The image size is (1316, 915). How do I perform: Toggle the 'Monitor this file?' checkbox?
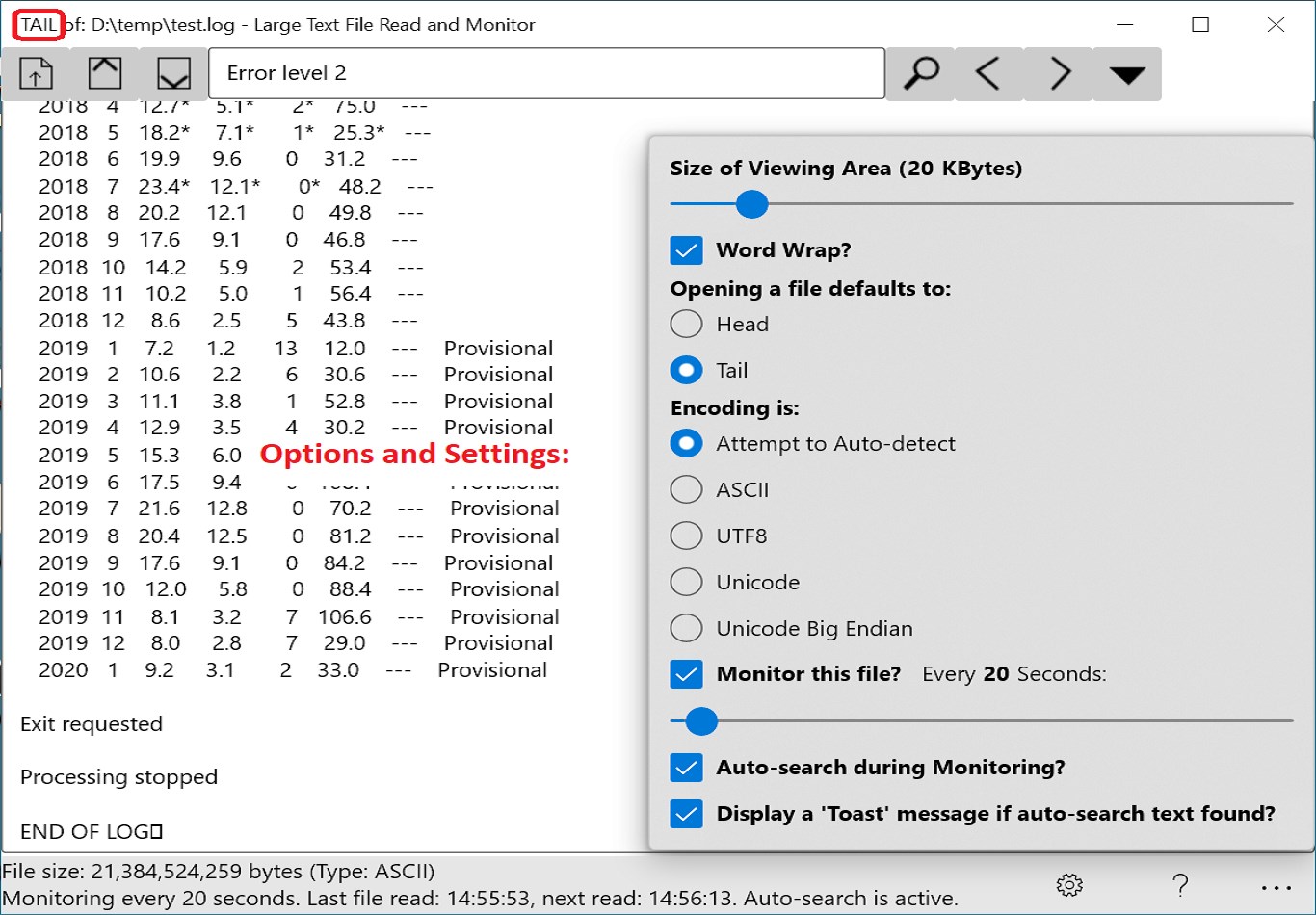(686, 674)
